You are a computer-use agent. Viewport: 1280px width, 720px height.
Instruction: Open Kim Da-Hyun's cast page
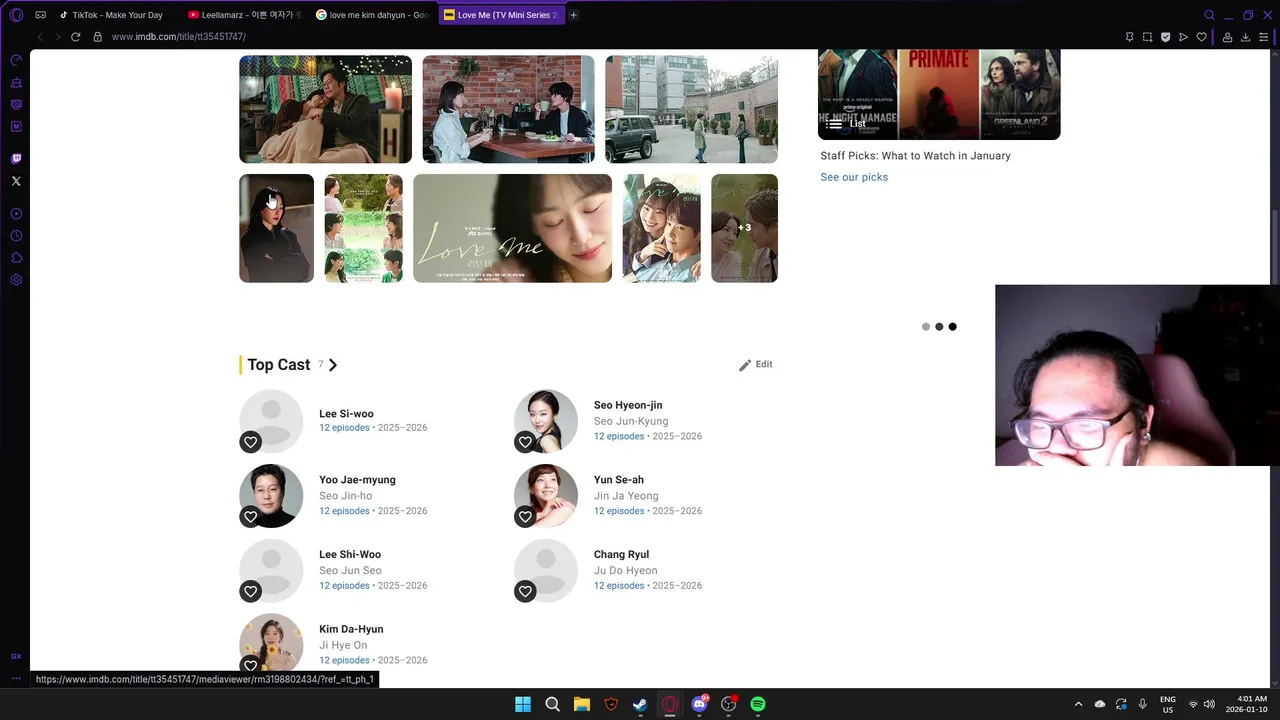pos(351,629)
